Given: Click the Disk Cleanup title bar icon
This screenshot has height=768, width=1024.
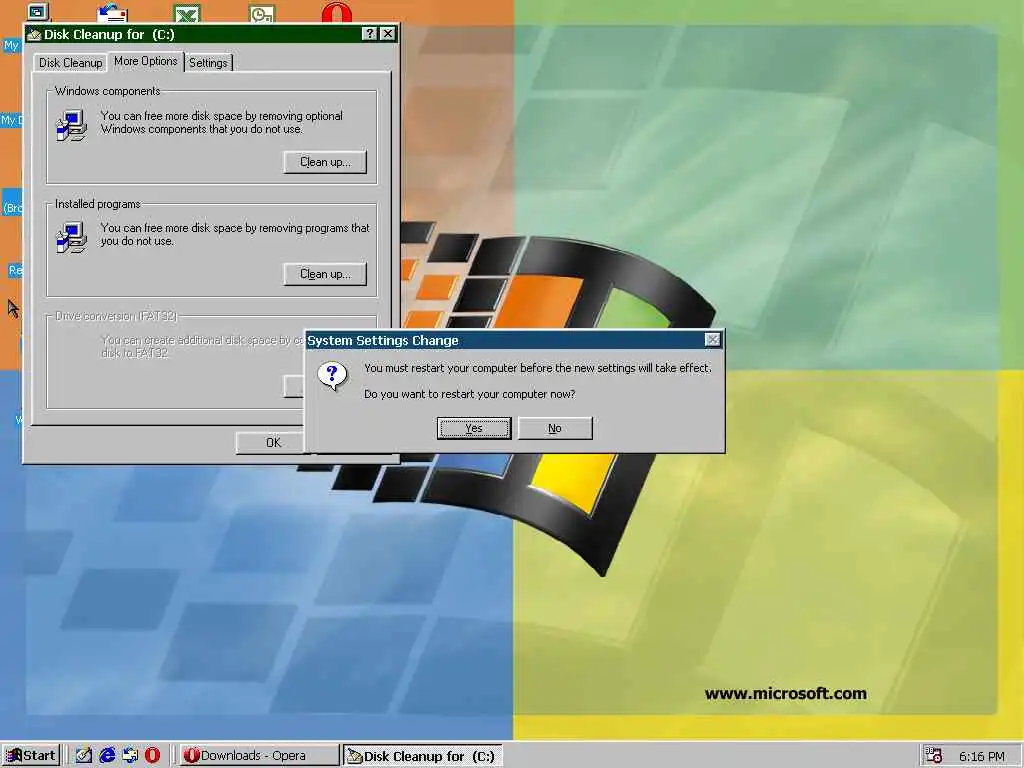Looking at the screenshot, I should pyautogui.click(x=34, y=35).
